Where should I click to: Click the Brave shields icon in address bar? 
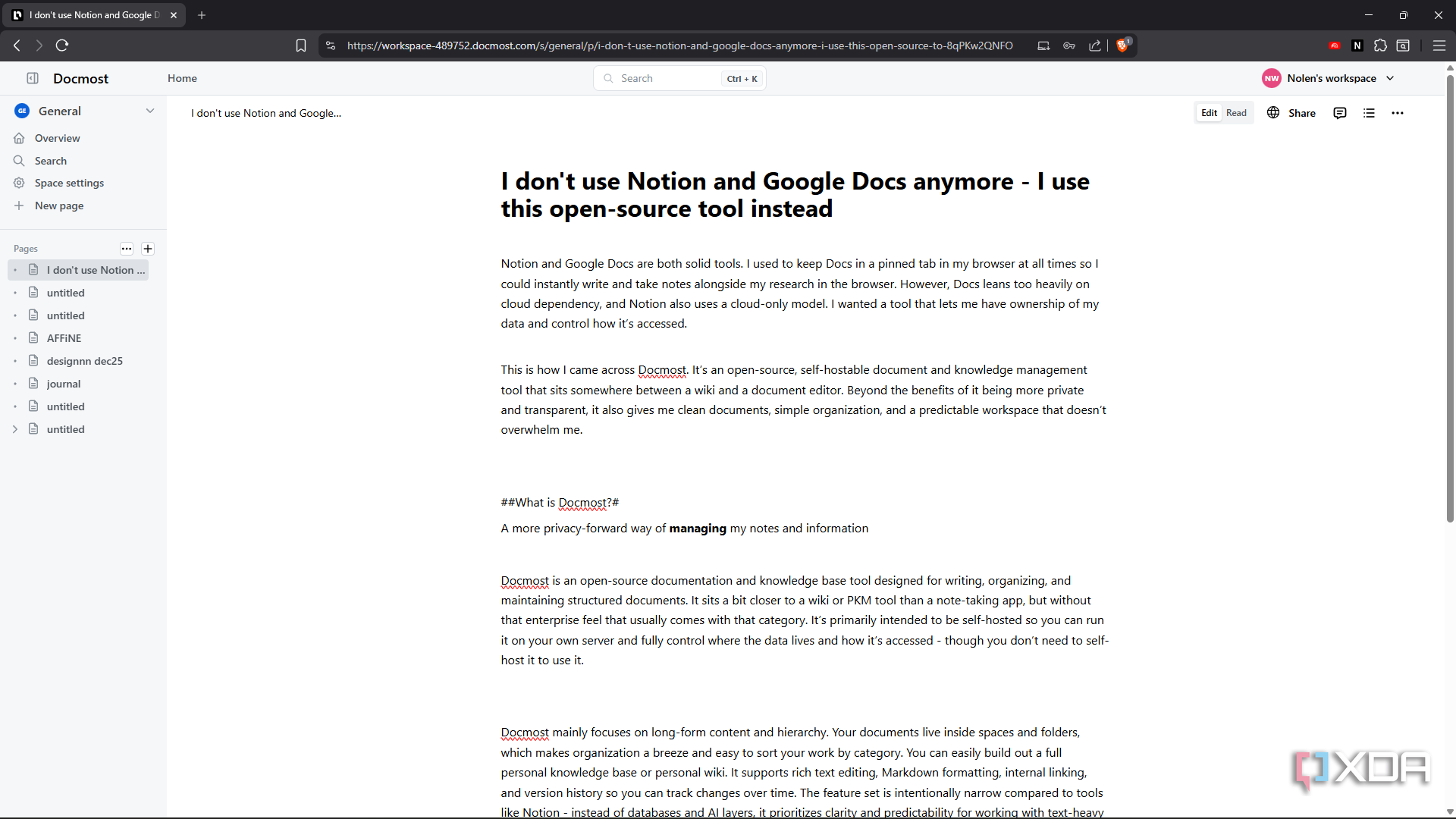pos(1123,45)
